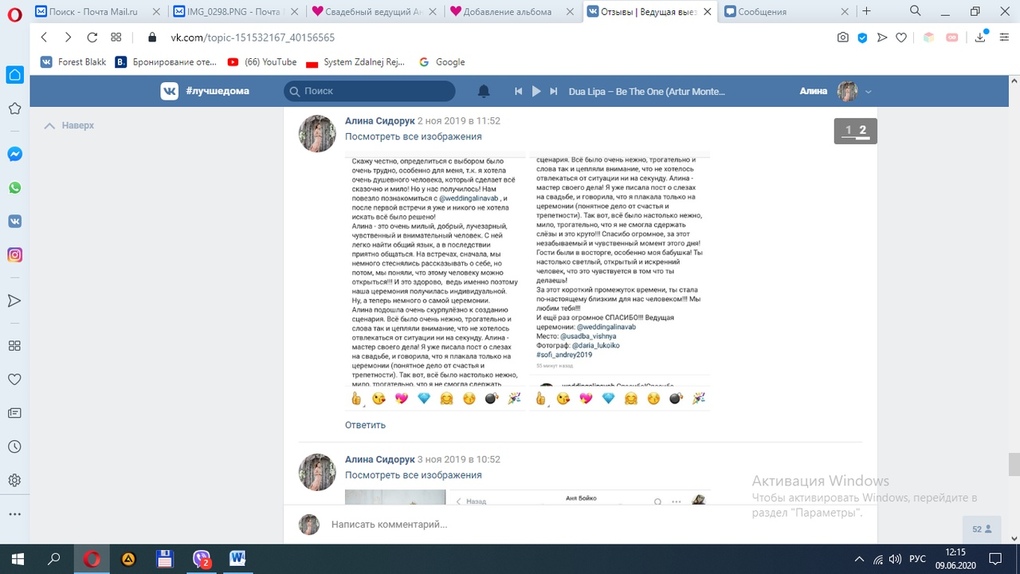Open Facebook Messenger in Opera sidebar

(15, 154)
